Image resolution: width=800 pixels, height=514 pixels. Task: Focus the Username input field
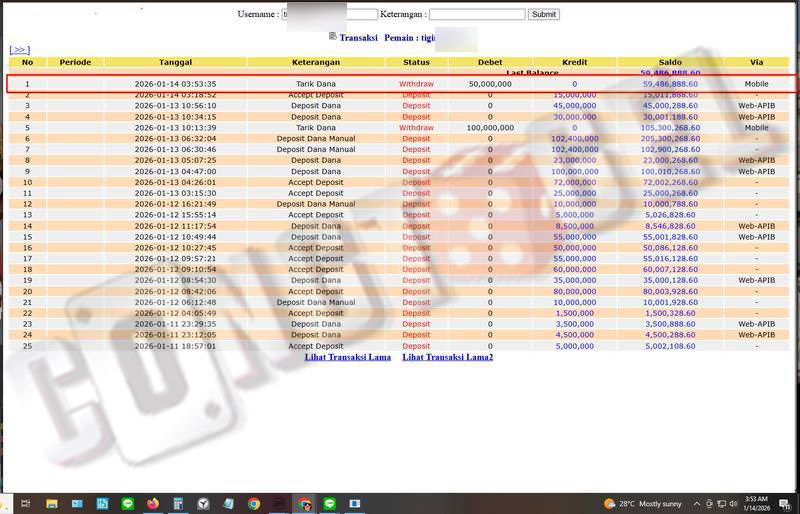point(330,15)
